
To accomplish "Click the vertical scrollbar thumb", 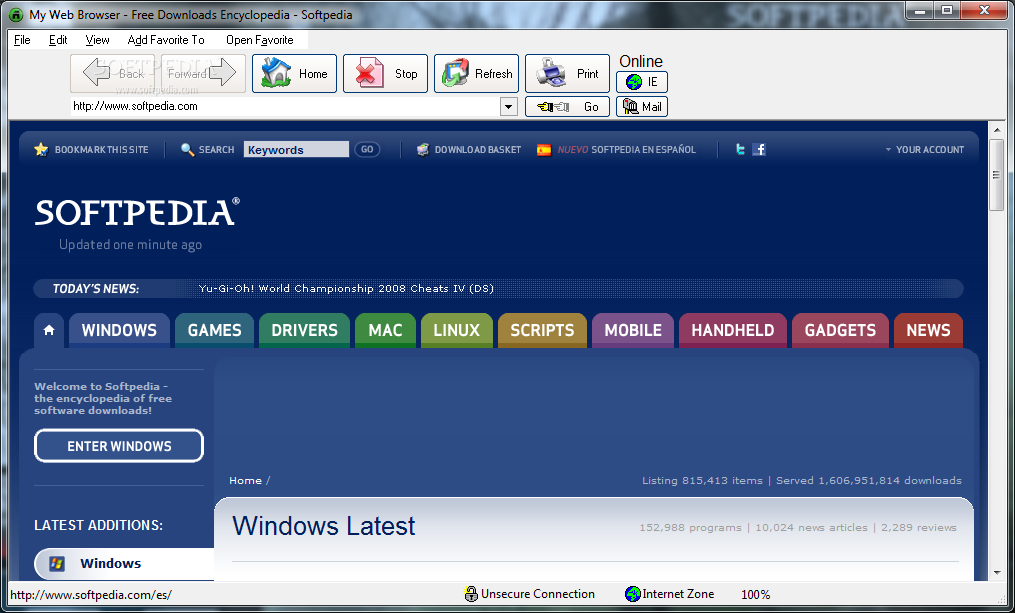I will (x=996, y=175).
